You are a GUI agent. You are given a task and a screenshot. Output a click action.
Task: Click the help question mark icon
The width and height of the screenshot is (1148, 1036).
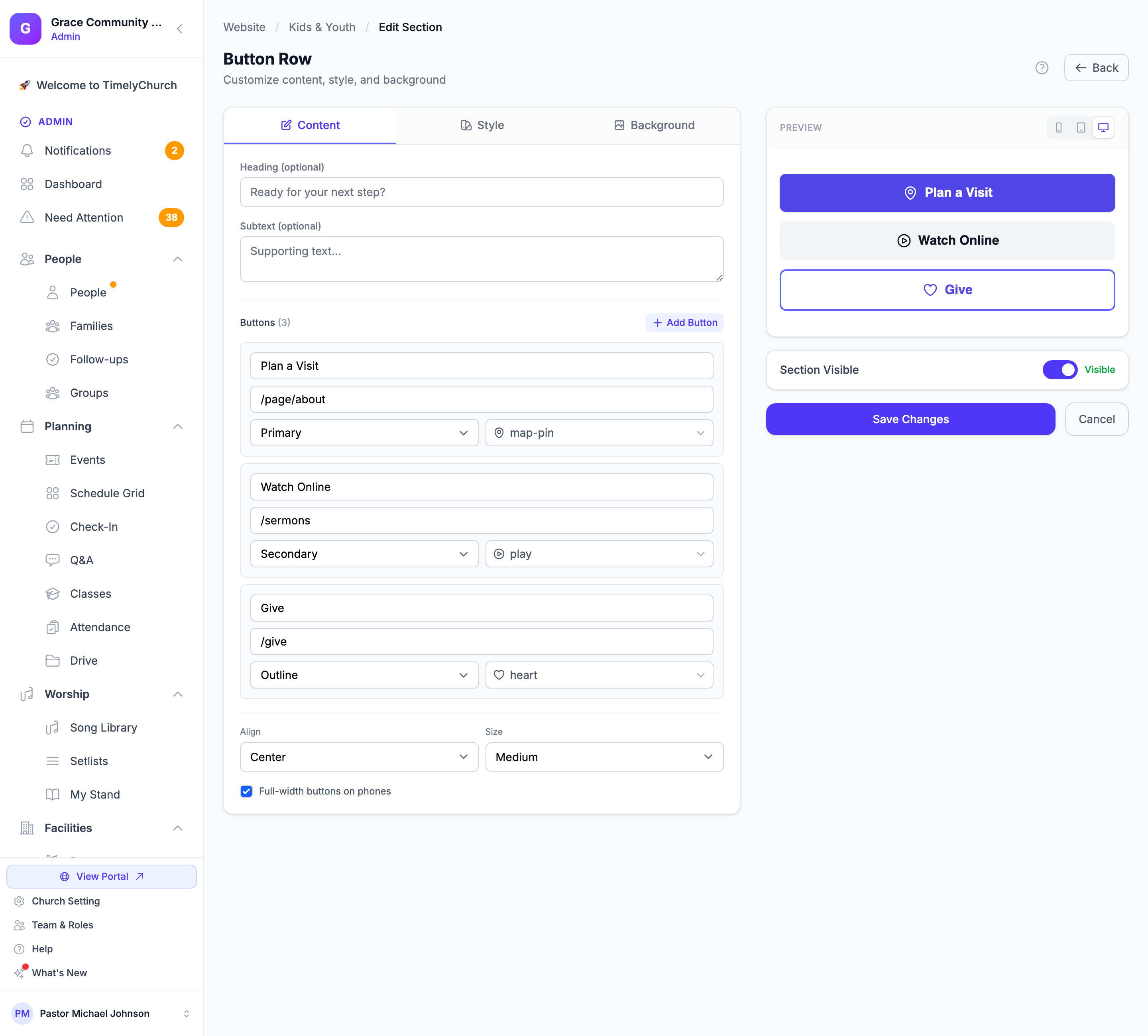pos(1042,68)
